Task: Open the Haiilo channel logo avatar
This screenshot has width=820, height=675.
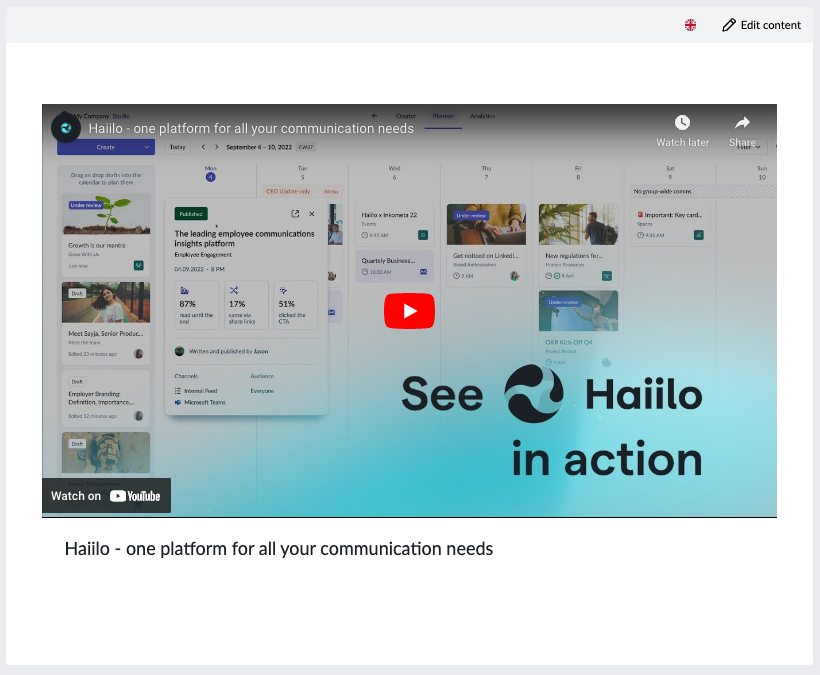Action: (66, 128)
